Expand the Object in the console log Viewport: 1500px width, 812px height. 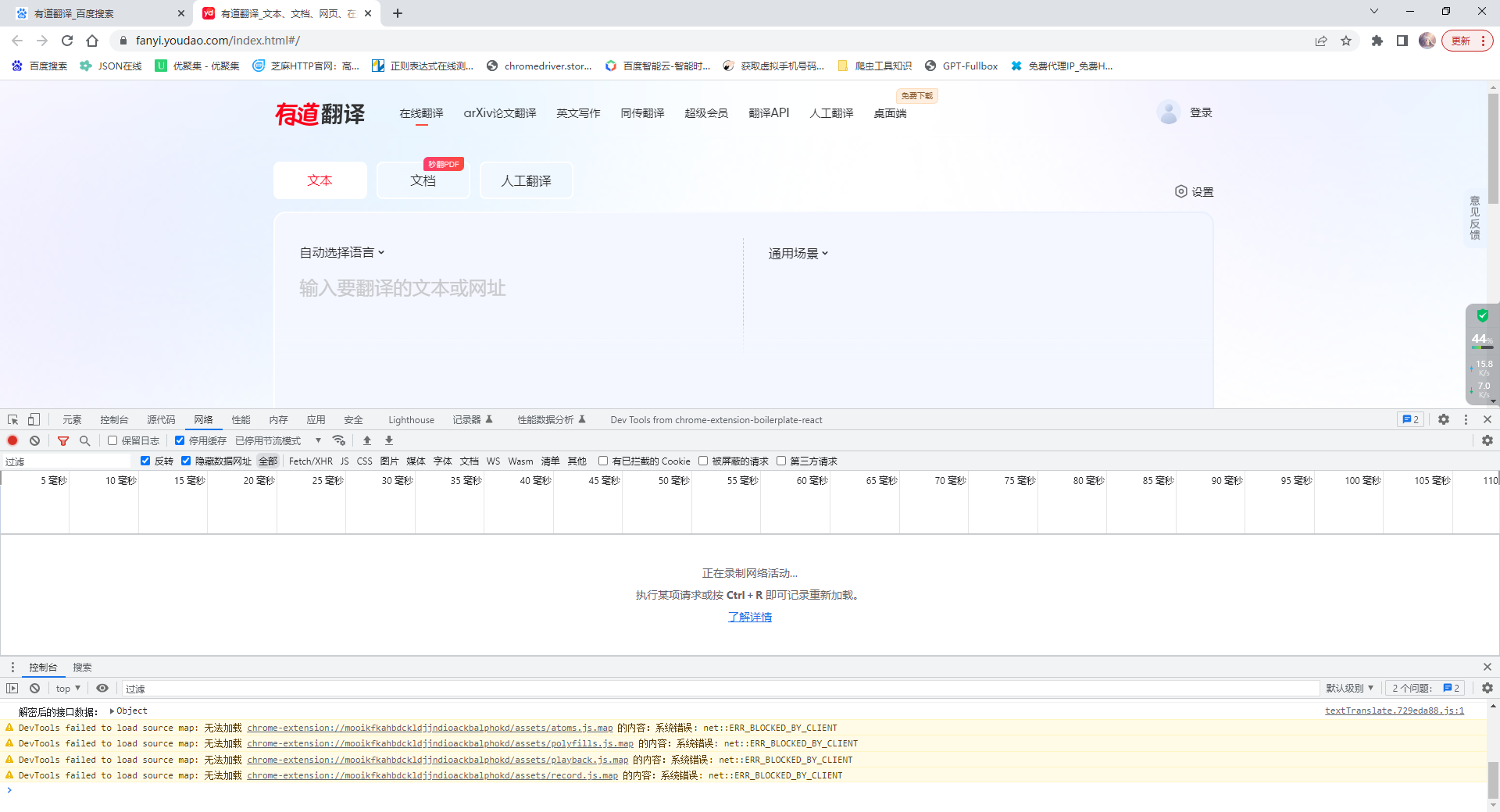point(112,711)
